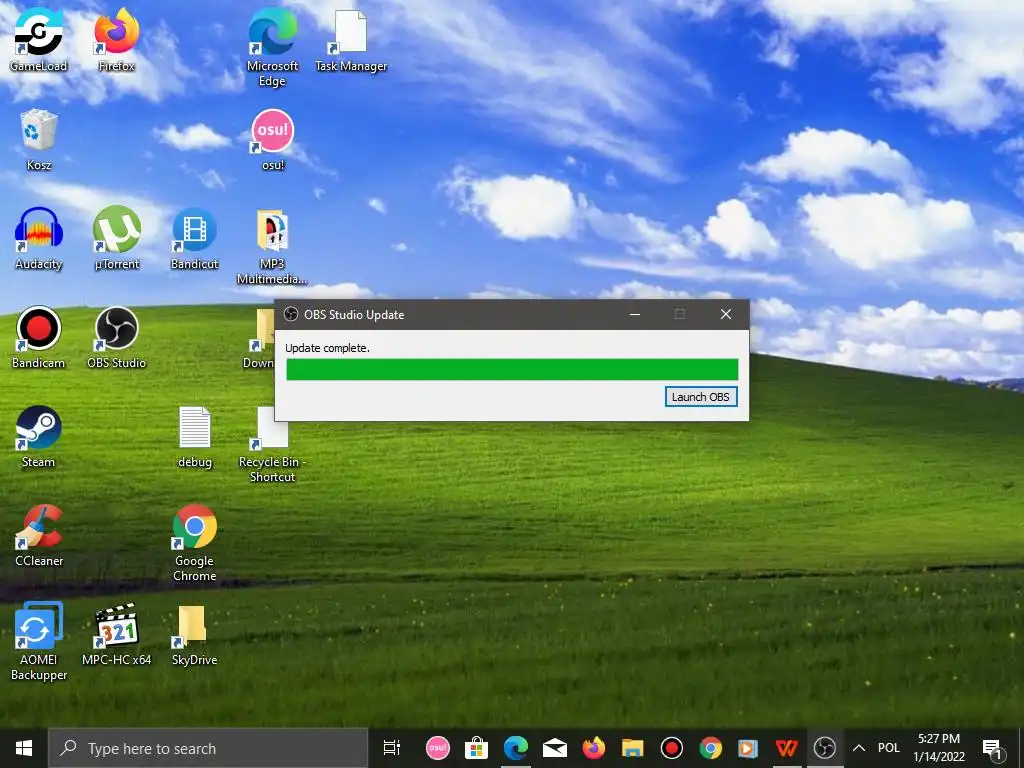Open Task View on the taskbar

pyautogui.click(x=392, y=748)
